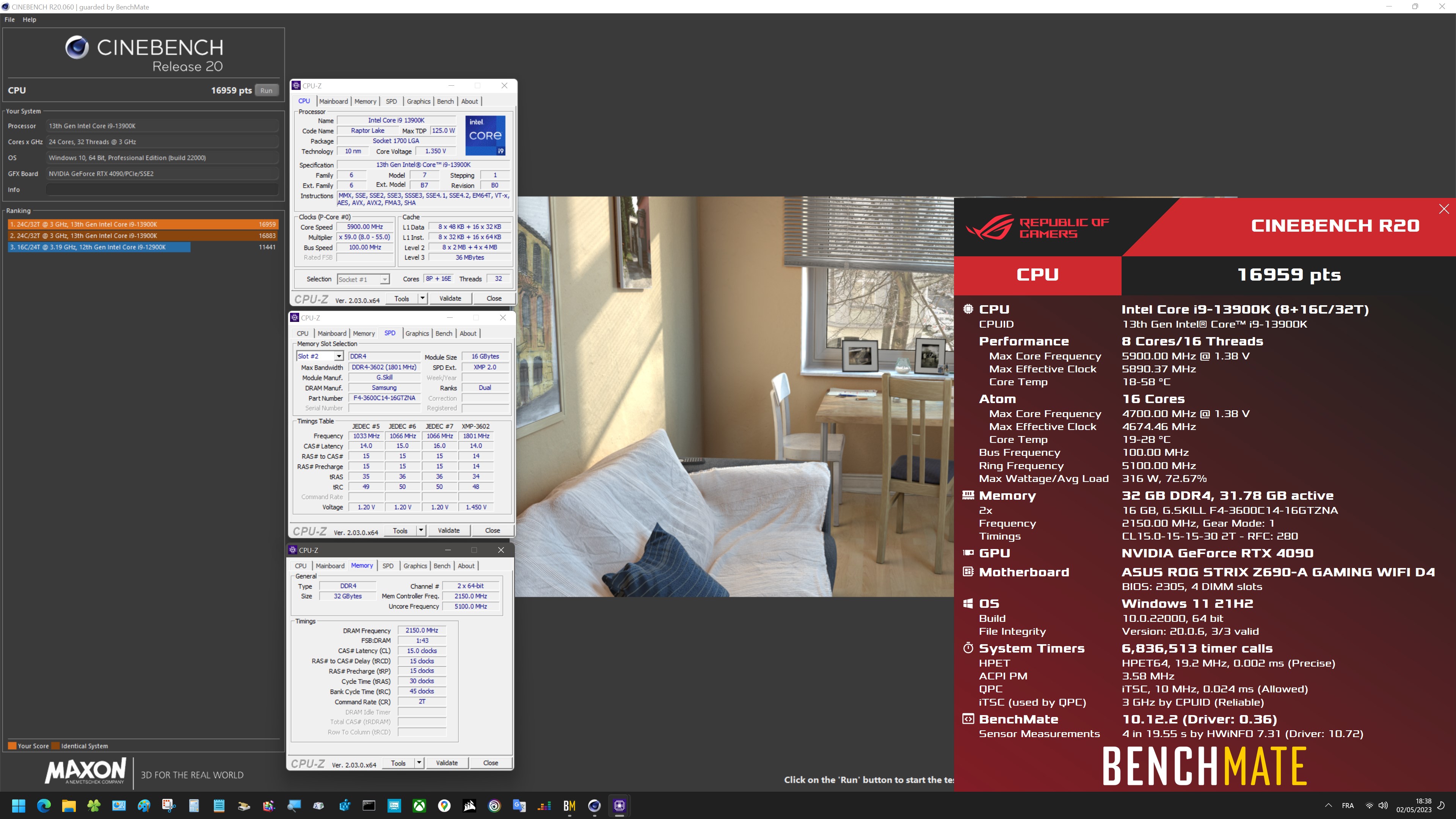This screenshot has width=1456, height=819.
Task: Open the Paint palette icon in taskbar
Action: coord(144,805)
